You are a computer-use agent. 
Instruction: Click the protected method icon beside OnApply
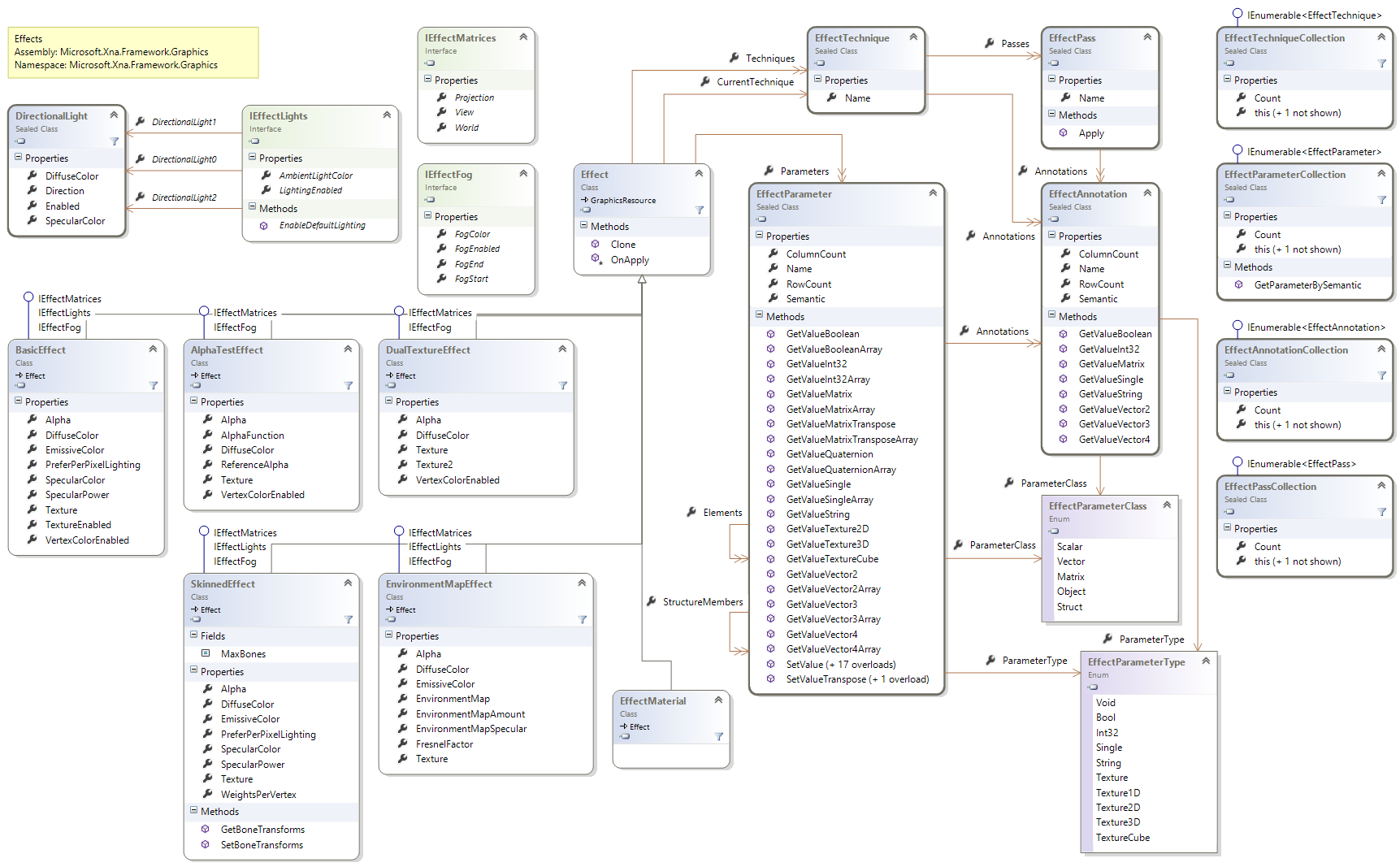pos(596,259)
